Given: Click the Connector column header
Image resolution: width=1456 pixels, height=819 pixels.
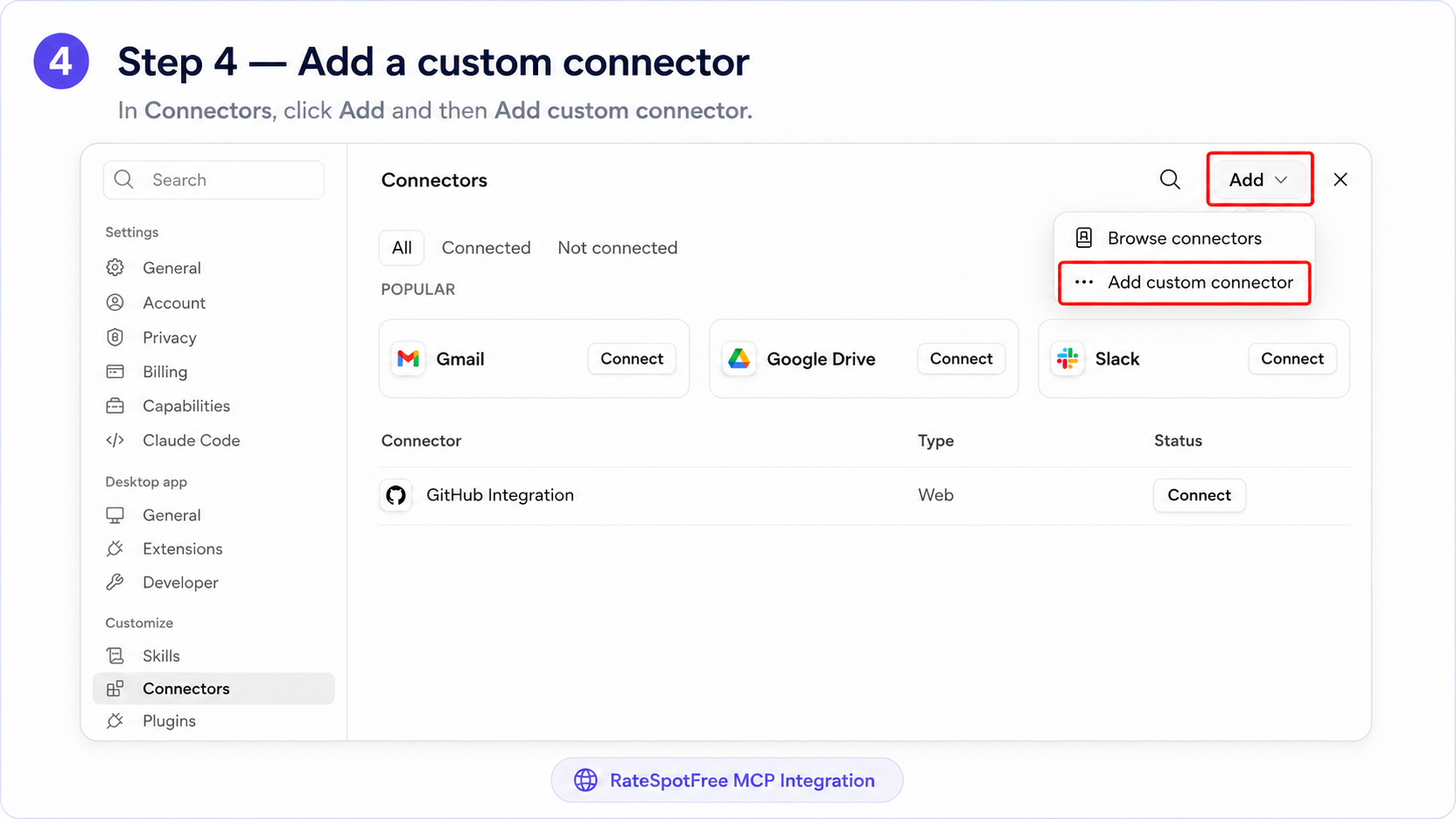Looking at the screenshot, I should tap(421, 440).
